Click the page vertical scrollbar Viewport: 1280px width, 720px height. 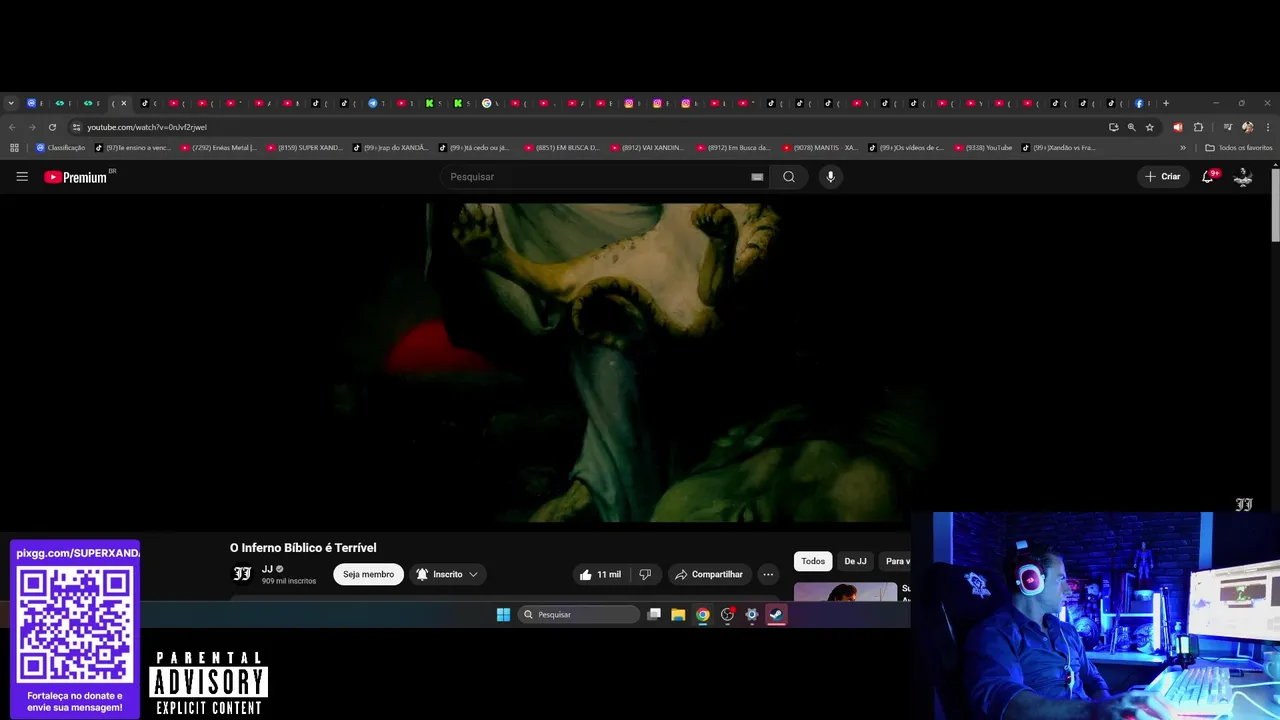click(1275, 205)
